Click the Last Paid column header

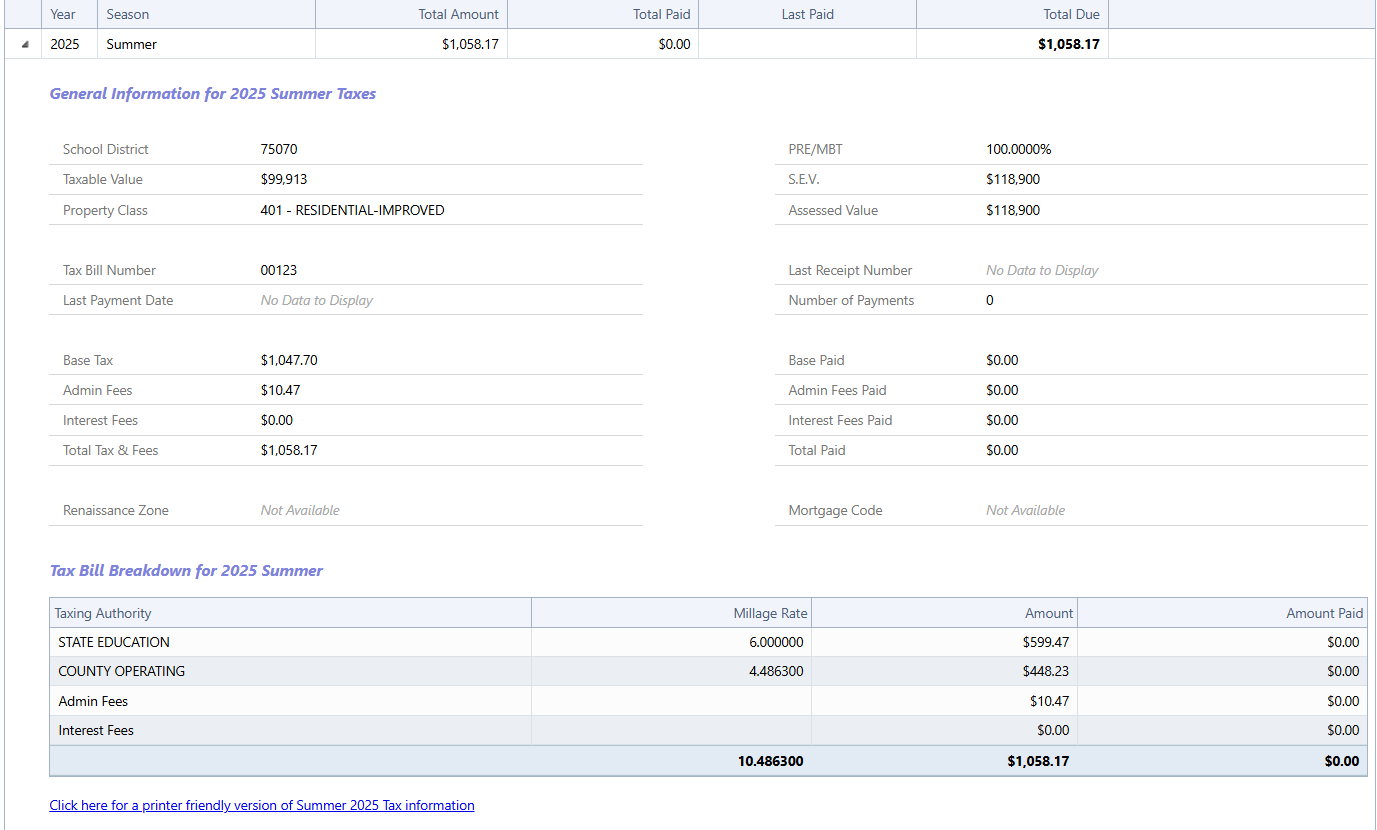coord(807,14)
